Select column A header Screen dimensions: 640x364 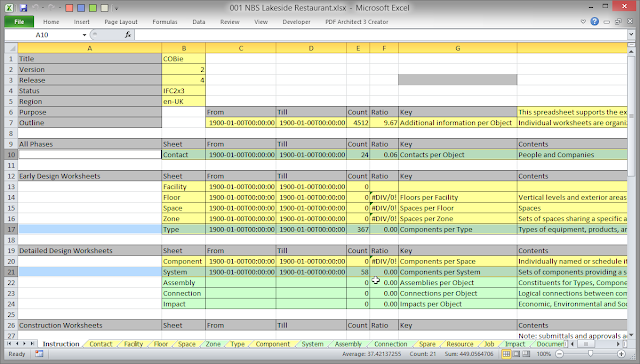coord(89,48)
